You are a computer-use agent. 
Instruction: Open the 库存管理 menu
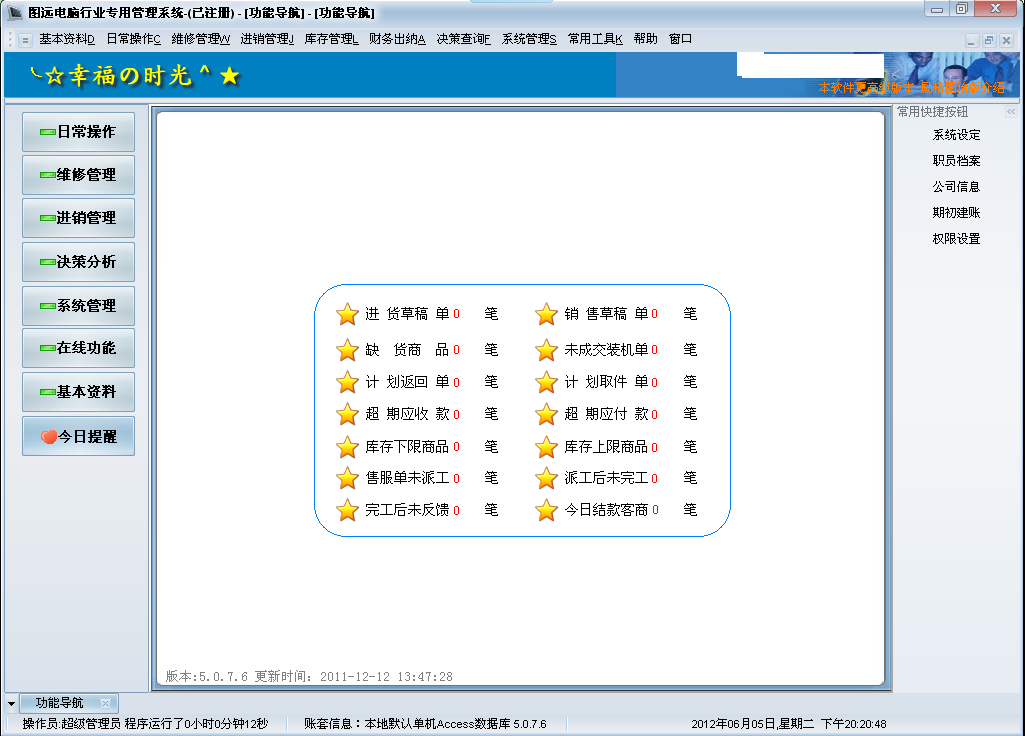pyautogui.click(x=331, y=39)
